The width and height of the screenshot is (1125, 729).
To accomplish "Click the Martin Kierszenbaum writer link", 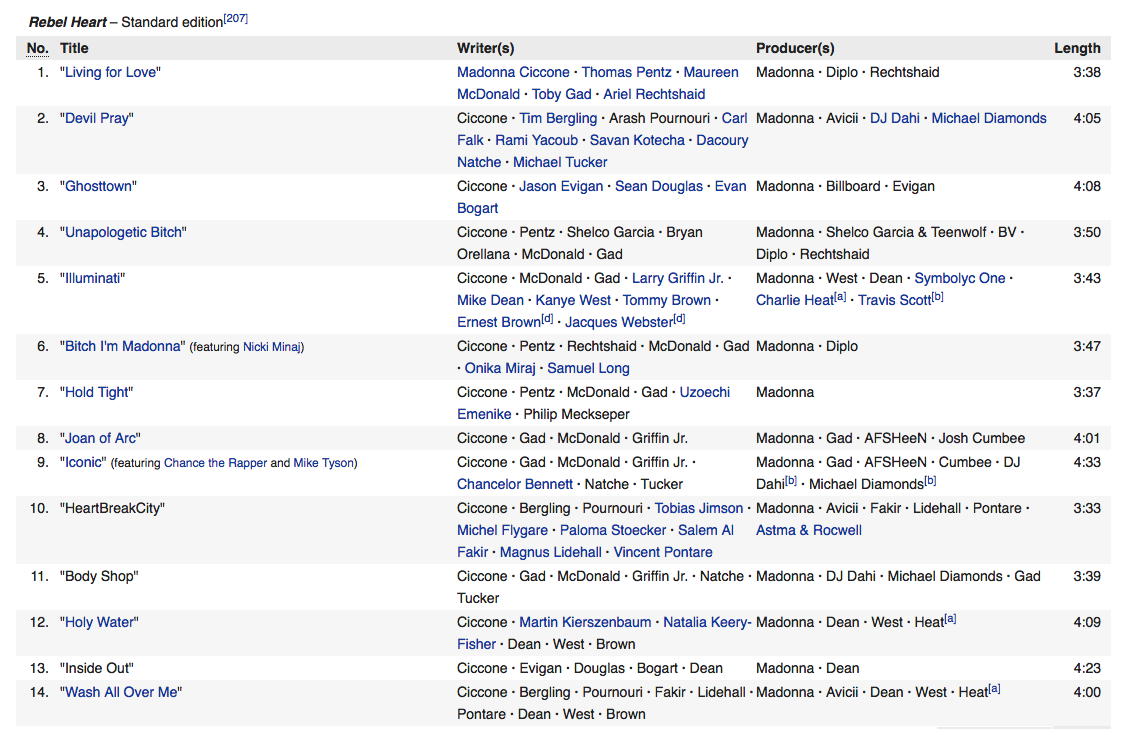I will click(x=585, y=622).
